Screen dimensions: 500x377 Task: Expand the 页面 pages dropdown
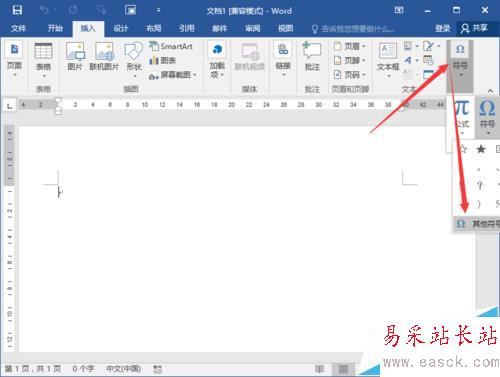(x=14, y=60)
